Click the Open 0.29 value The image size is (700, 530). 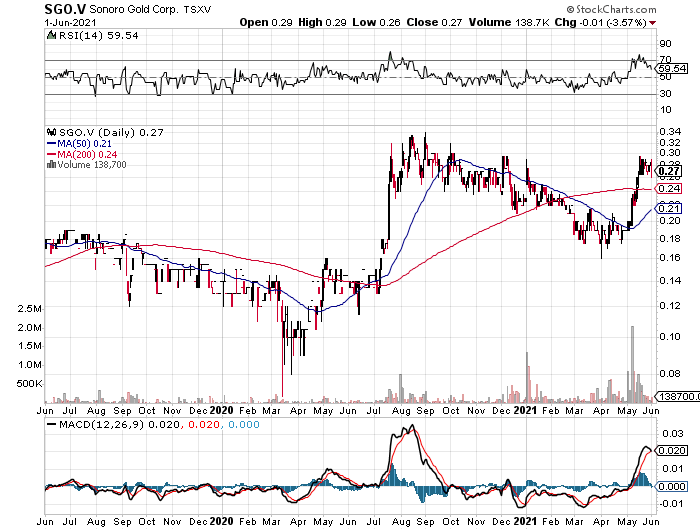(266, 22)
